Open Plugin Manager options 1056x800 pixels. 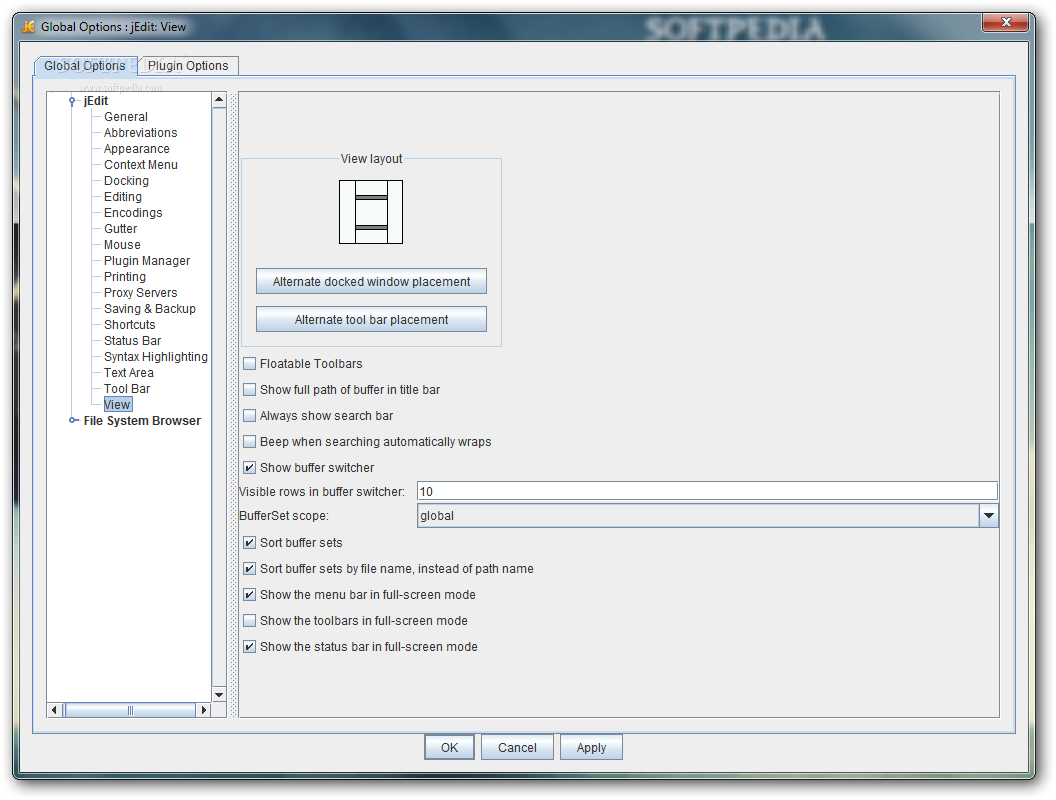[x=147, y=261]
